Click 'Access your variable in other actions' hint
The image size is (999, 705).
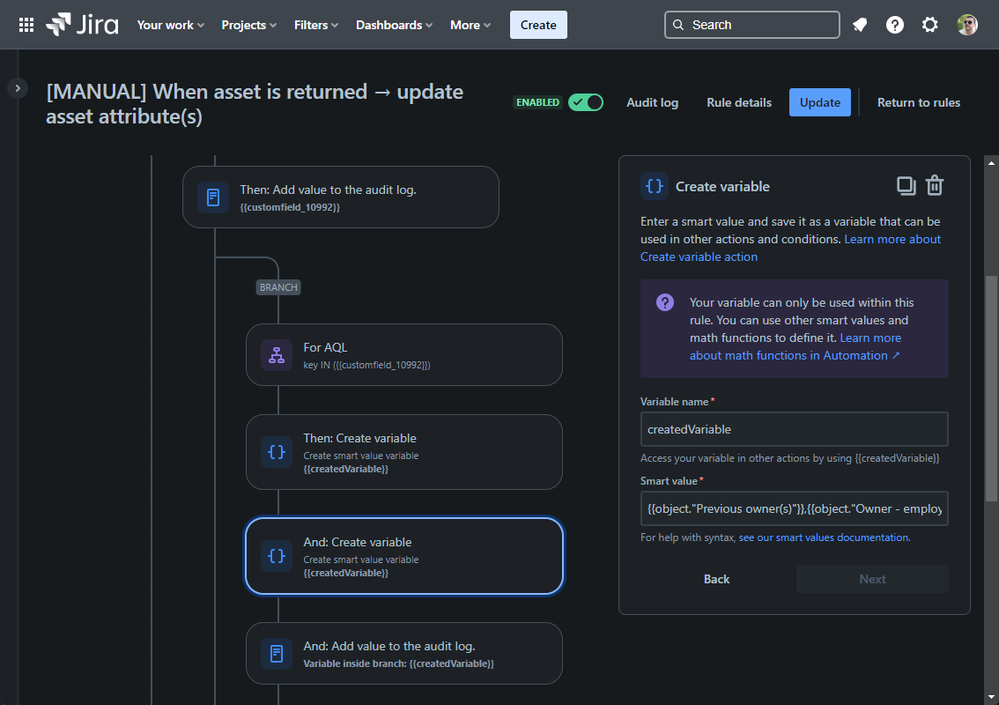pyautogui.click(x=789, y=458)
